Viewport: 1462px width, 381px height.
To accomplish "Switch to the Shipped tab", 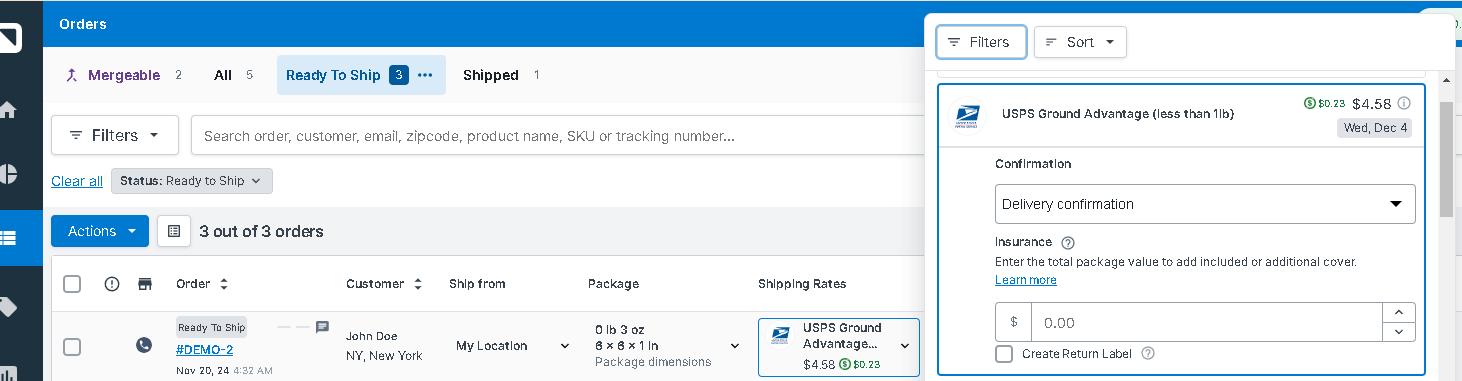I will tap(490, 75).
